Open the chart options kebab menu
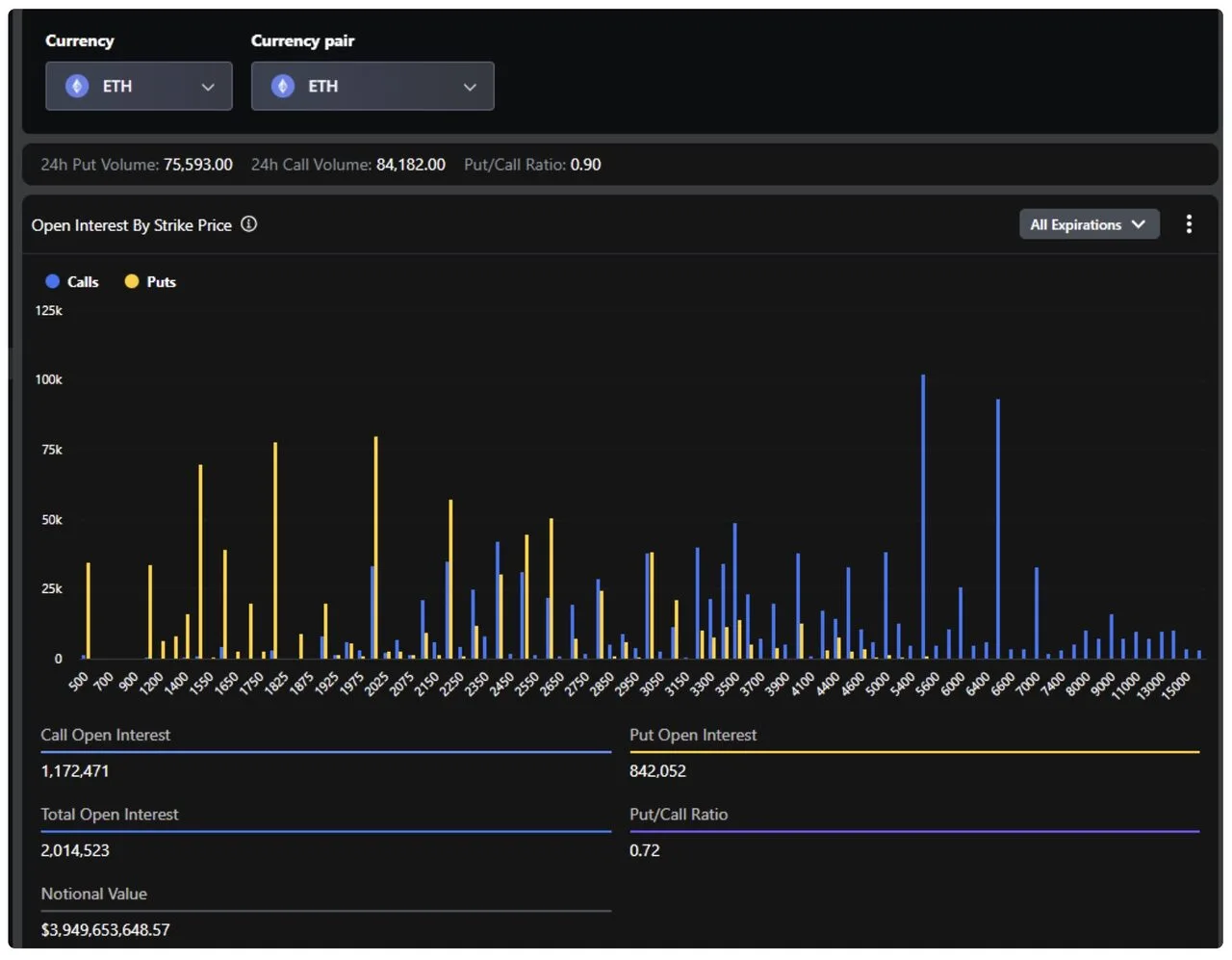Image resolution: width=1232 pixels, height=960 pixels. point(1189,223)
